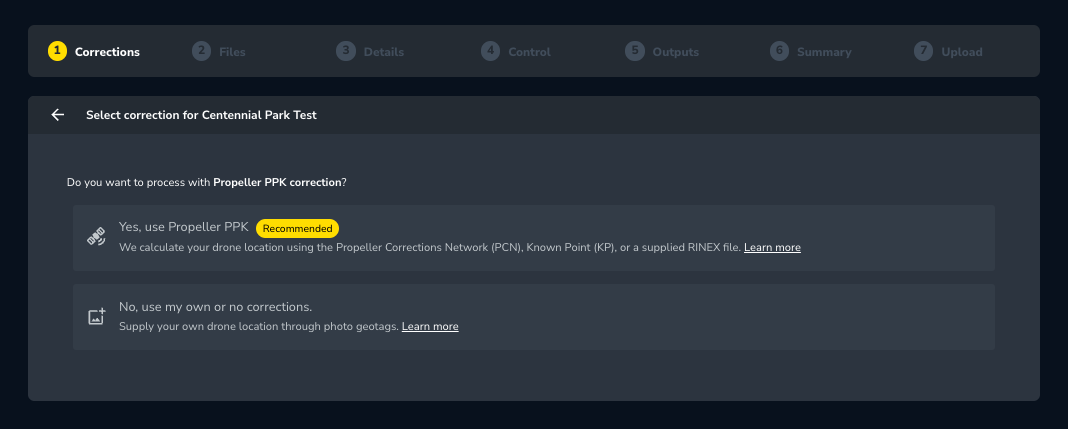The width and height of the screenshot is (1068, 429).
Task: Click the step 6 number circle
Action: click(779, 51)
